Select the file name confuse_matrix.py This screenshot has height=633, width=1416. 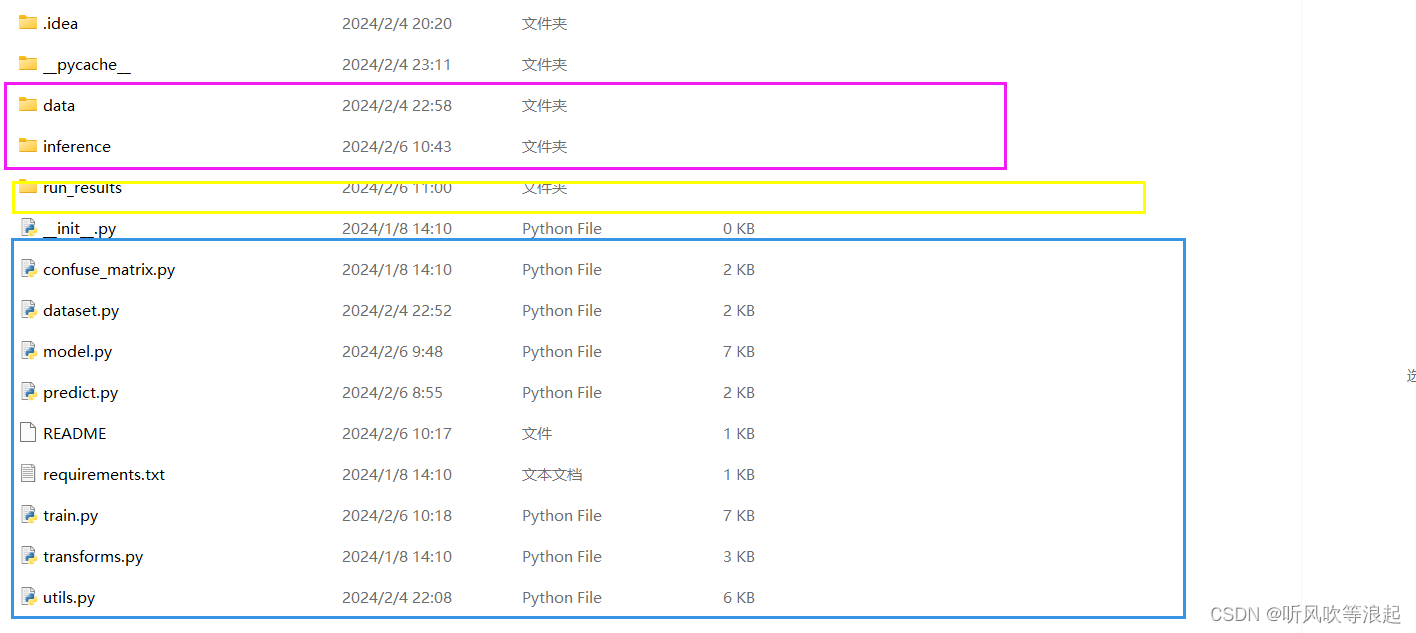(x=109, y=270)
